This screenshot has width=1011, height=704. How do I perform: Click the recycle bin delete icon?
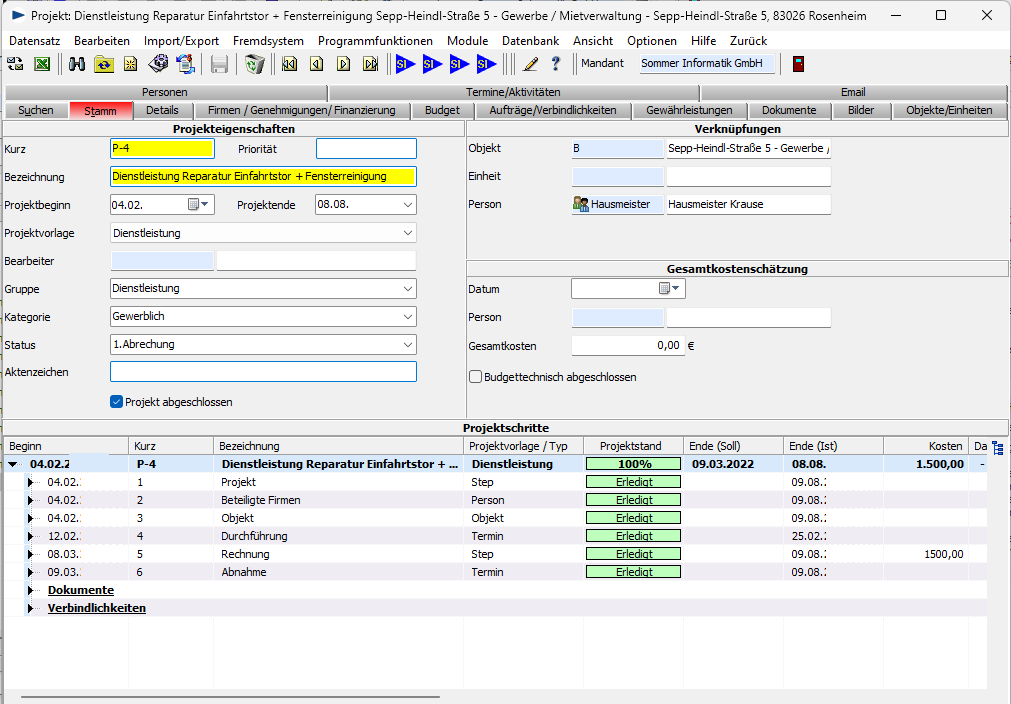coord(255,64)
